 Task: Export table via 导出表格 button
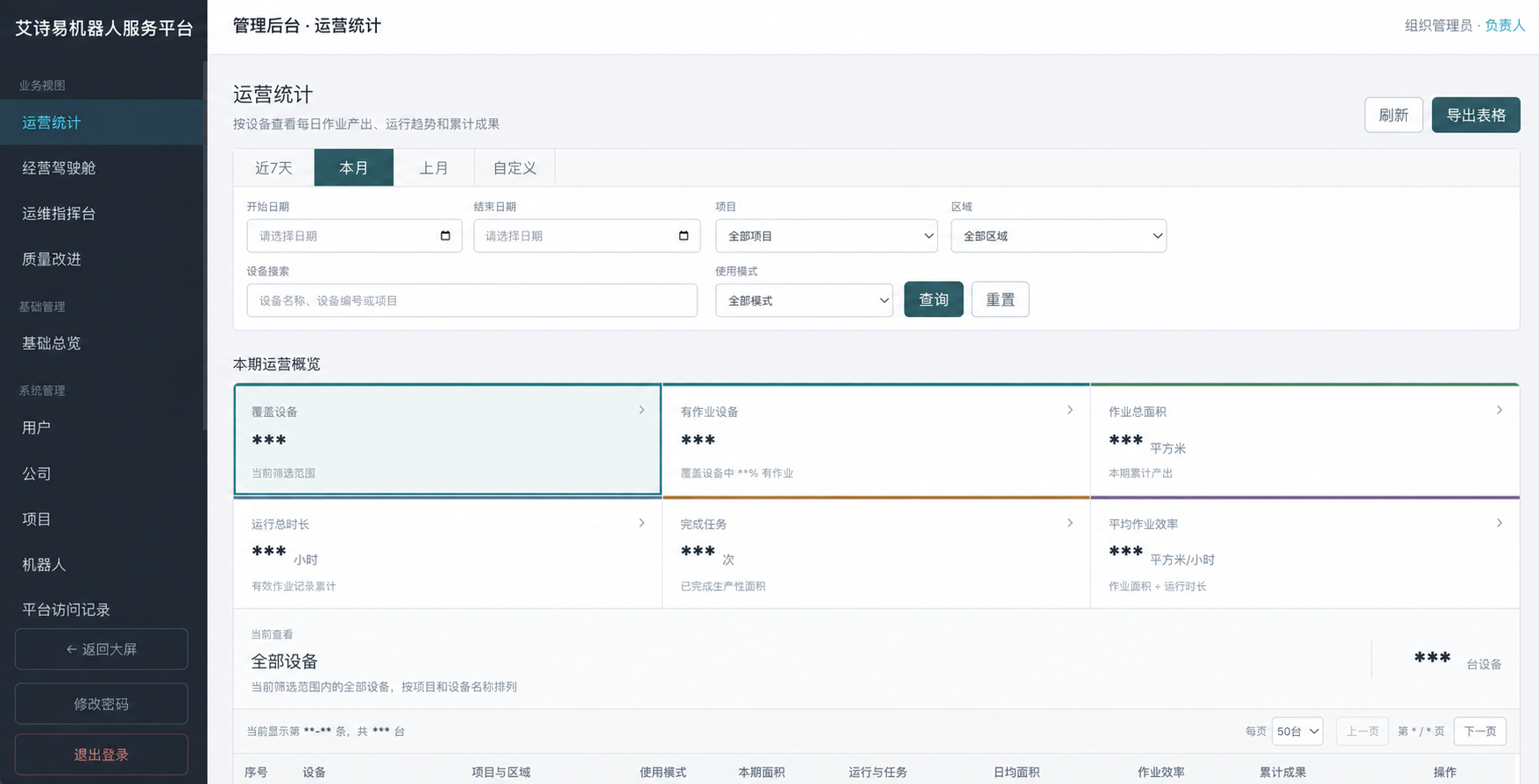click(1476, 115)
